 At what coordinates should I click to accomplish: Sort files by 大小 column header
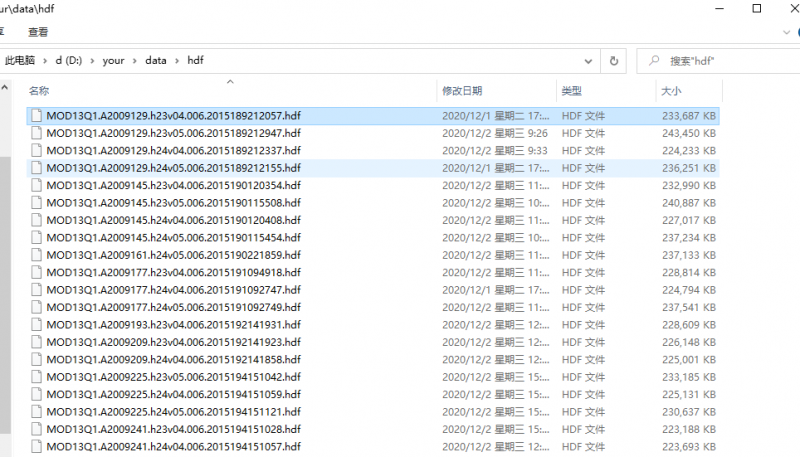[670, 91]
